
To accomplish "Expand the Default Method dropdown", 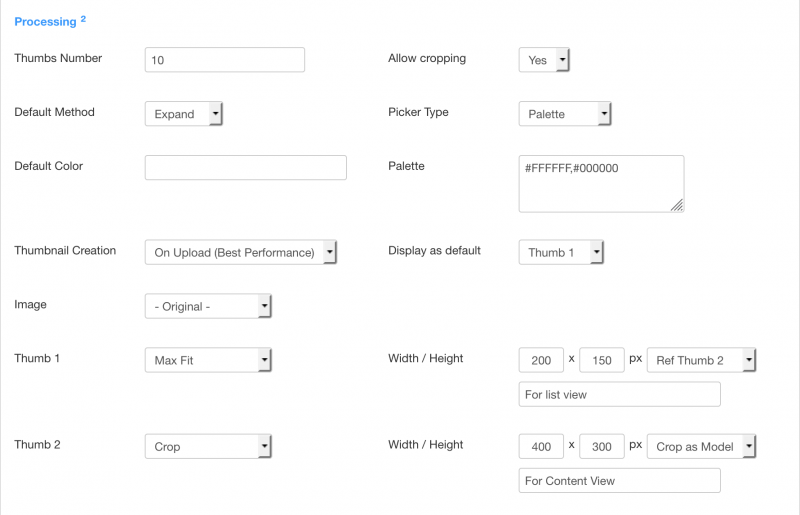I will [183, 114].
